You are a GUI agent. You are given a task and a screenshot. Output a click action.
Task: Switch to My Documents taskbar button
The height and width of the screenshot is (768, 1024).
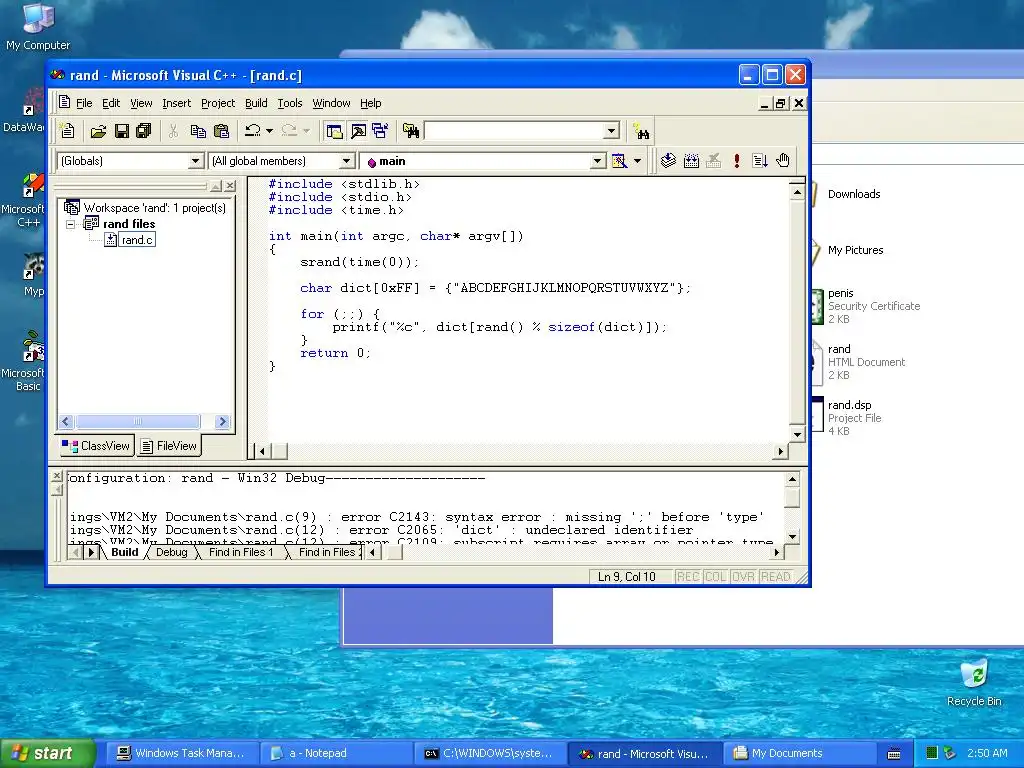(x=799, y=754)
